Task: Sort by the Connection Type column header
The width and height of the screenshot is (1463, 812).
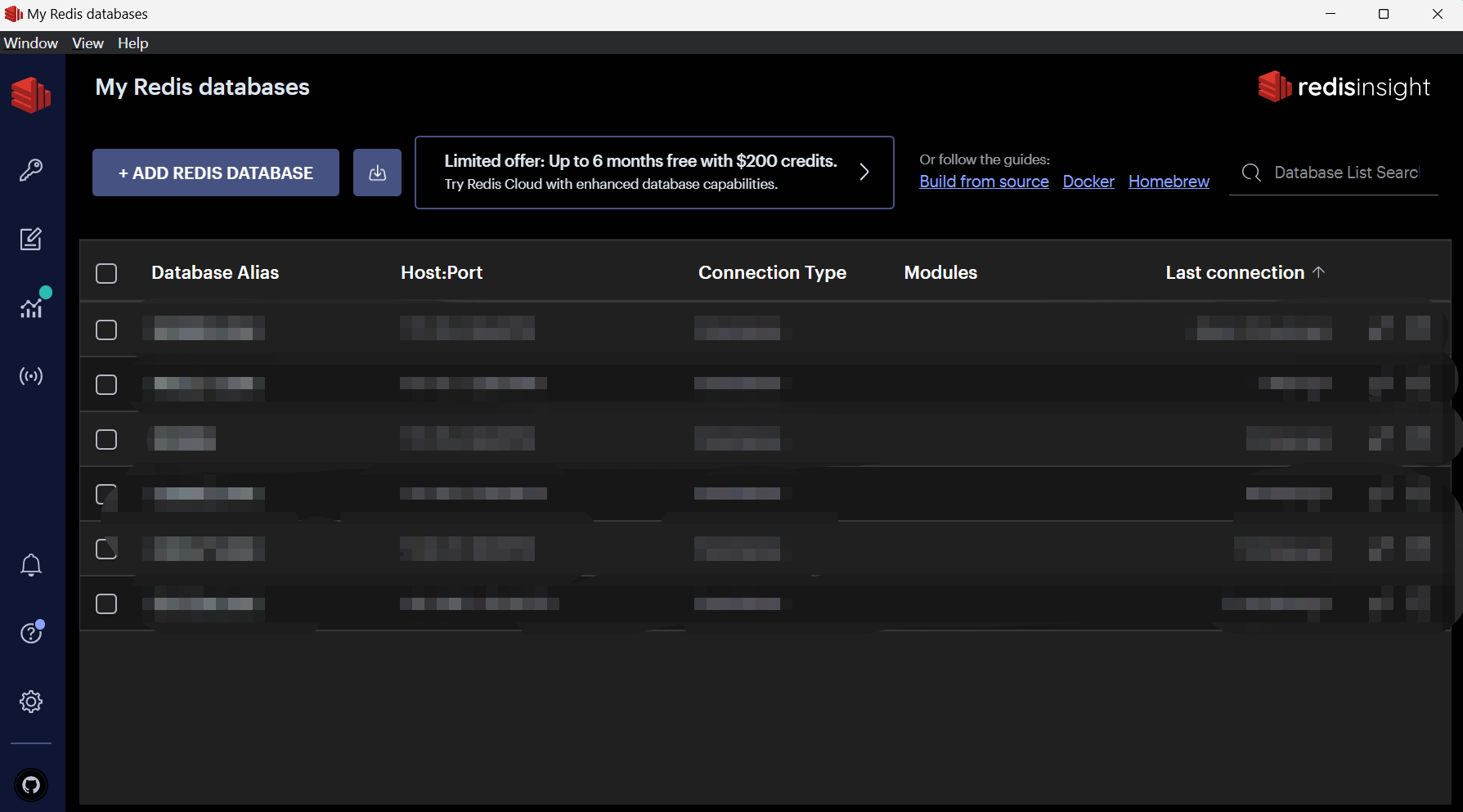Action: [x=772, y=272]
